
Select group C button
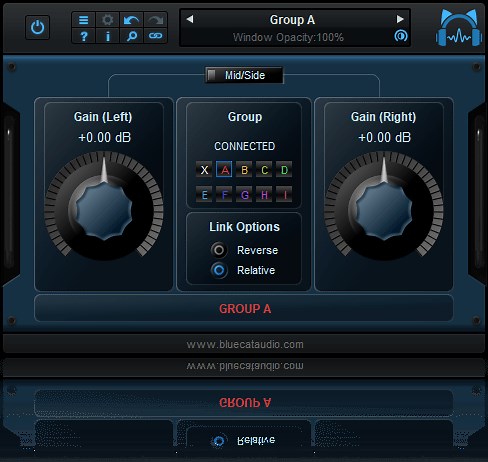(264, 170)
